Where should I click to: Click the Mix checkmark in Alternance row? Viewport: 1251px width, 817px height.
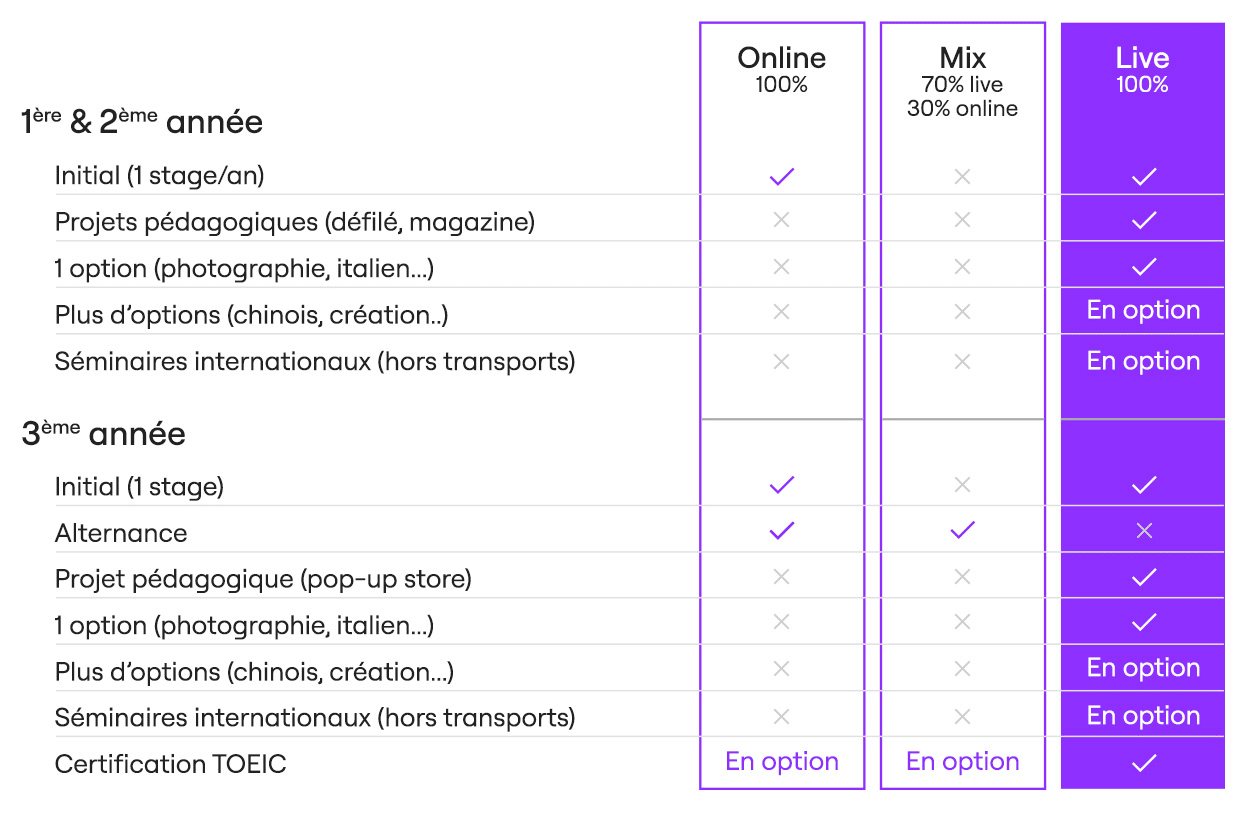(962, 530)
